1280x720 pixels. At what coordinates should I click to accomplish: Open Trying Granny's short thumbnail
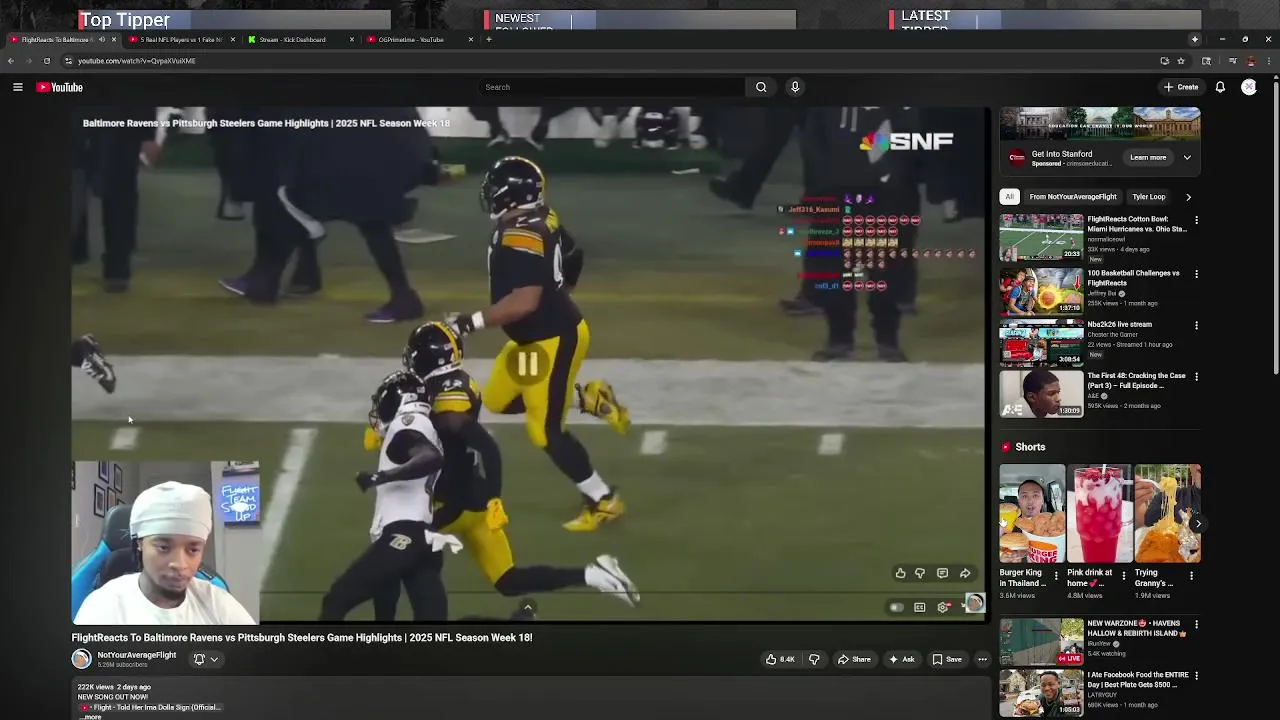[1166, 513]
